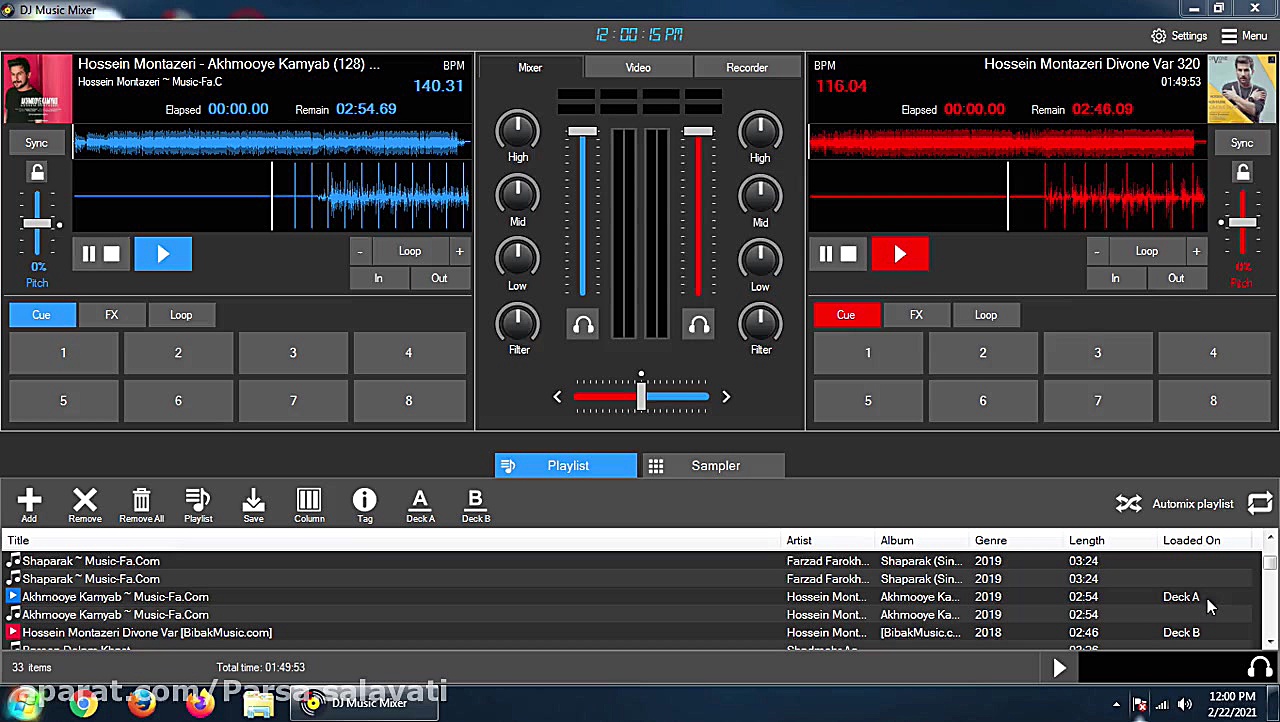Switch to the Video tab
Viewport: 1280px width, 722px height.
click(x=638, y=67)
